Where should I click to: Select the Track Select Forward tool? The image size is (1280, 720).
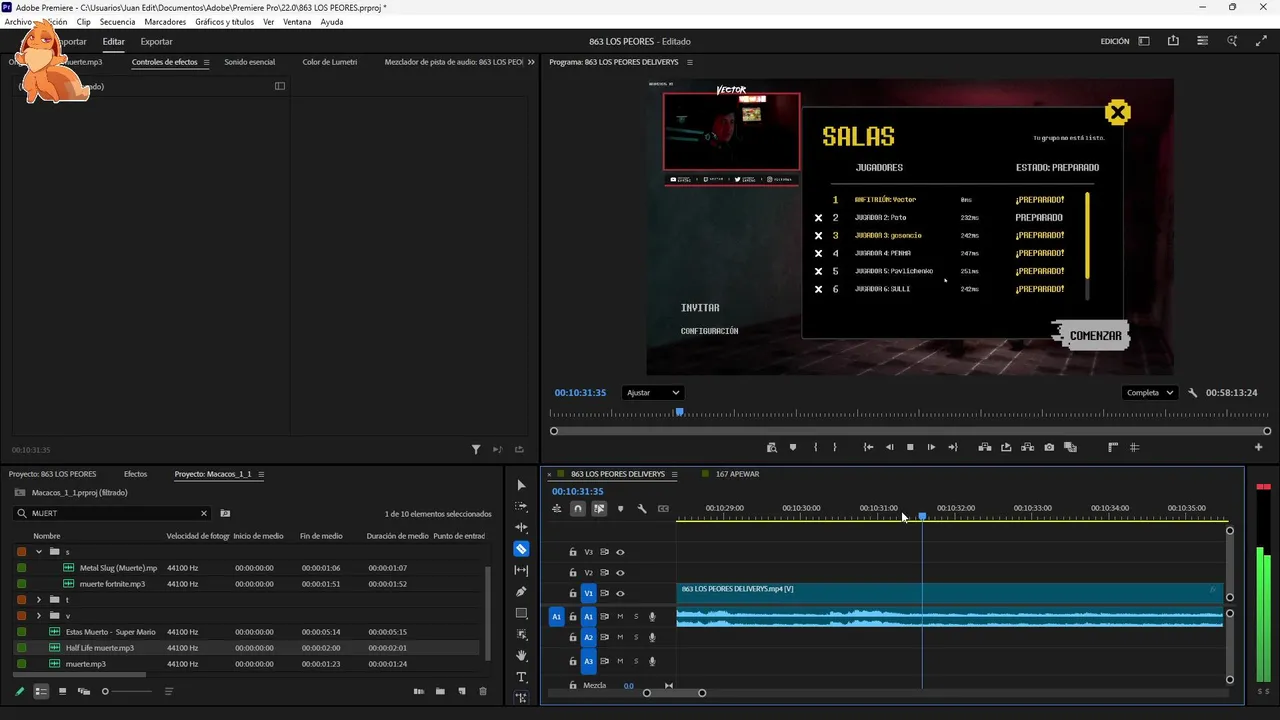[521, 506]
